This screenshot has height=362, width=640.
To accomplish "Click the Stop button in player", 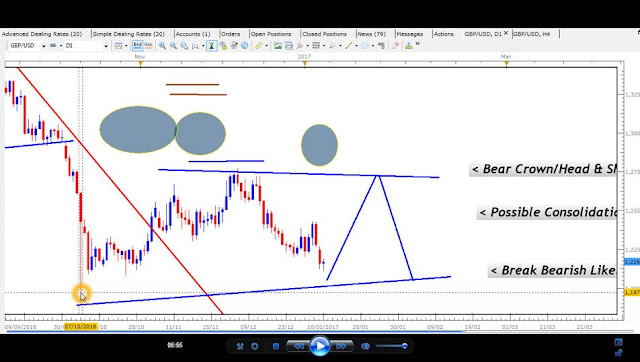I will click(276, 346).
